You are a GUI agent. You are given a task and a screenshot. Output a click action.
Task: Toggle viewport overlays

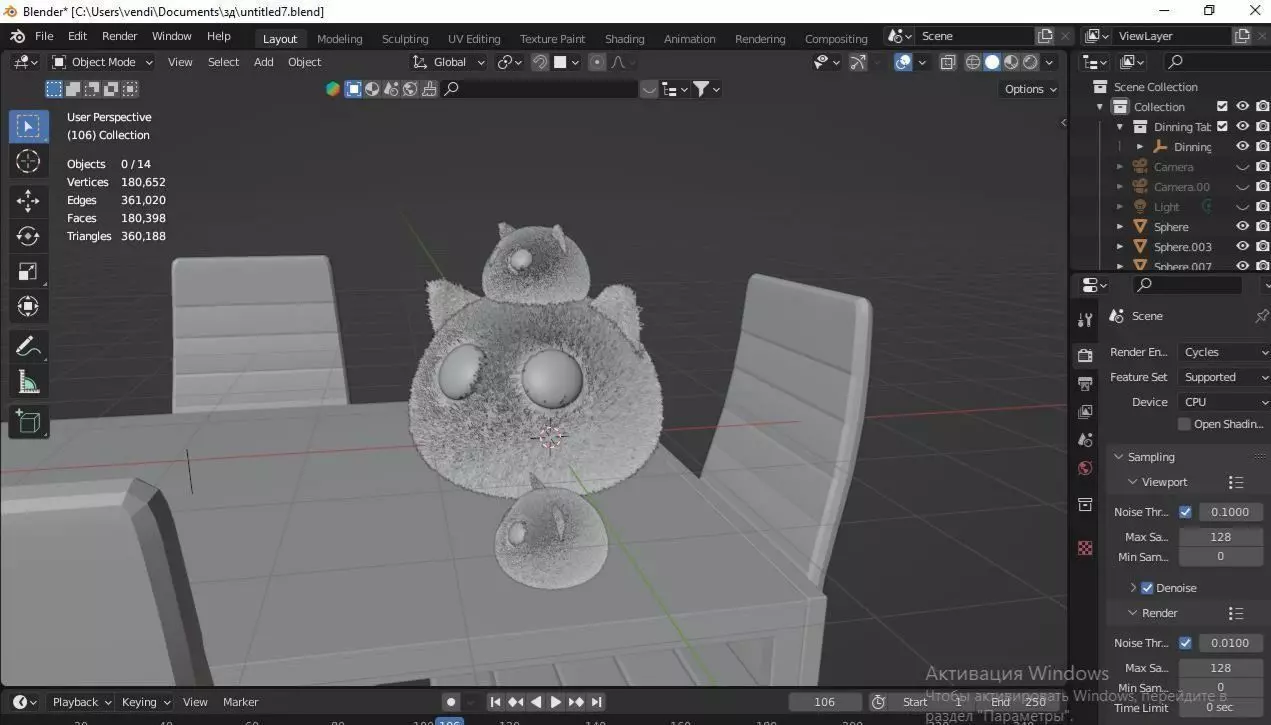(x=903, y=62)
